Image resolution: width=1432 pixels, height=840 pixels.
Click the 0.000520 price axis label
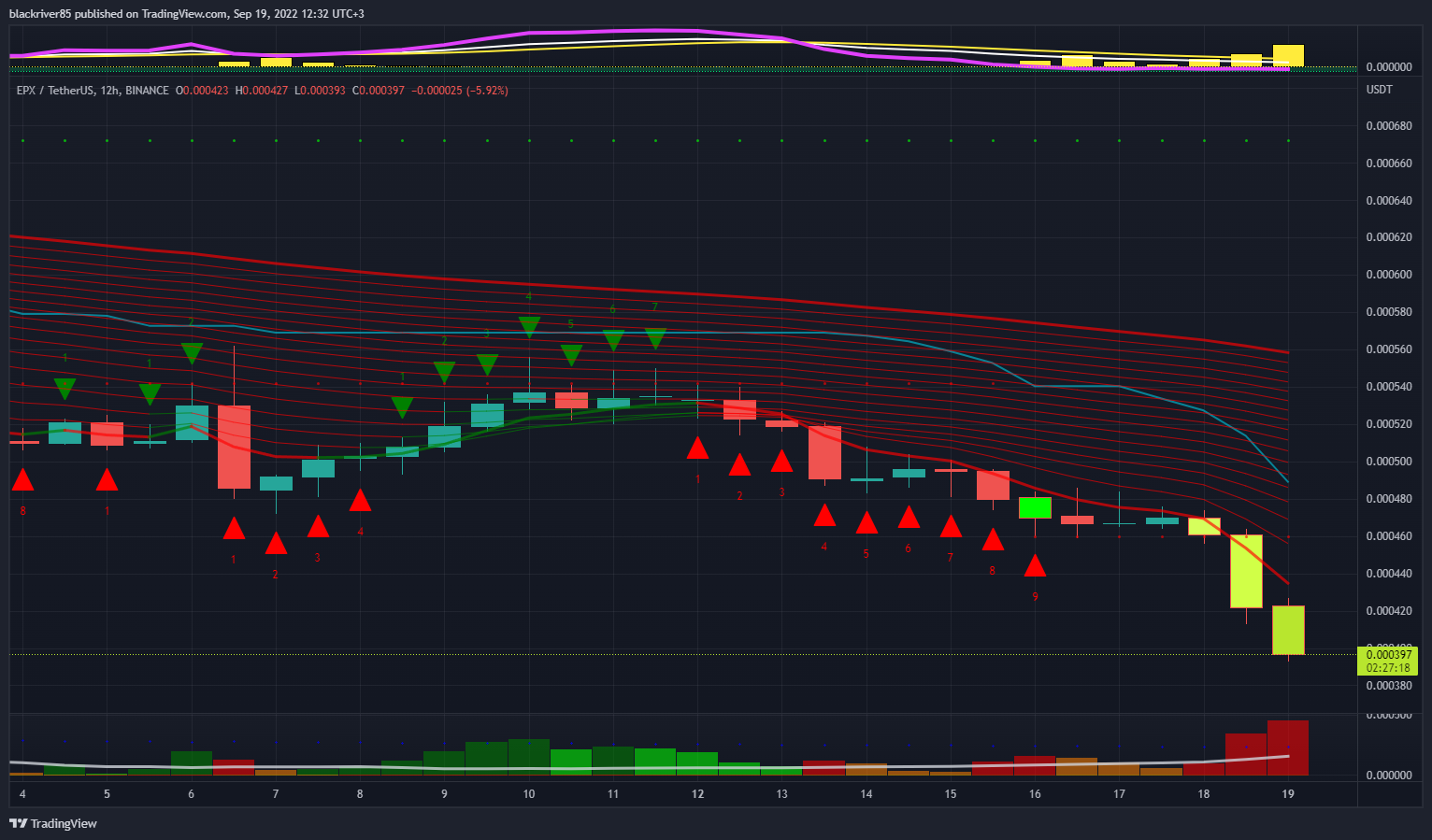click(x=1389, y=424)
